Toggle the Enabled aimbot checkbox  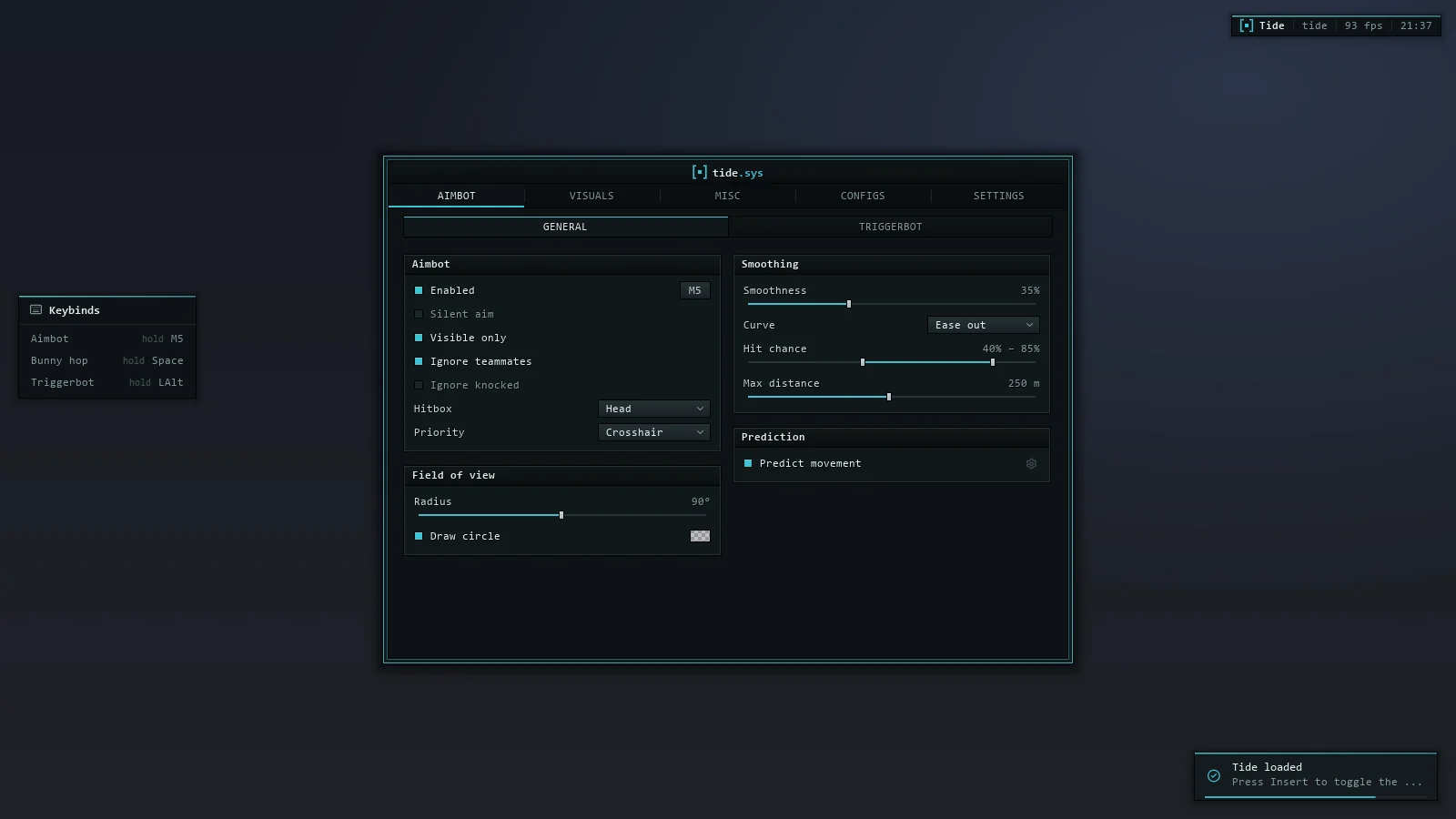(x=419, y=290)
